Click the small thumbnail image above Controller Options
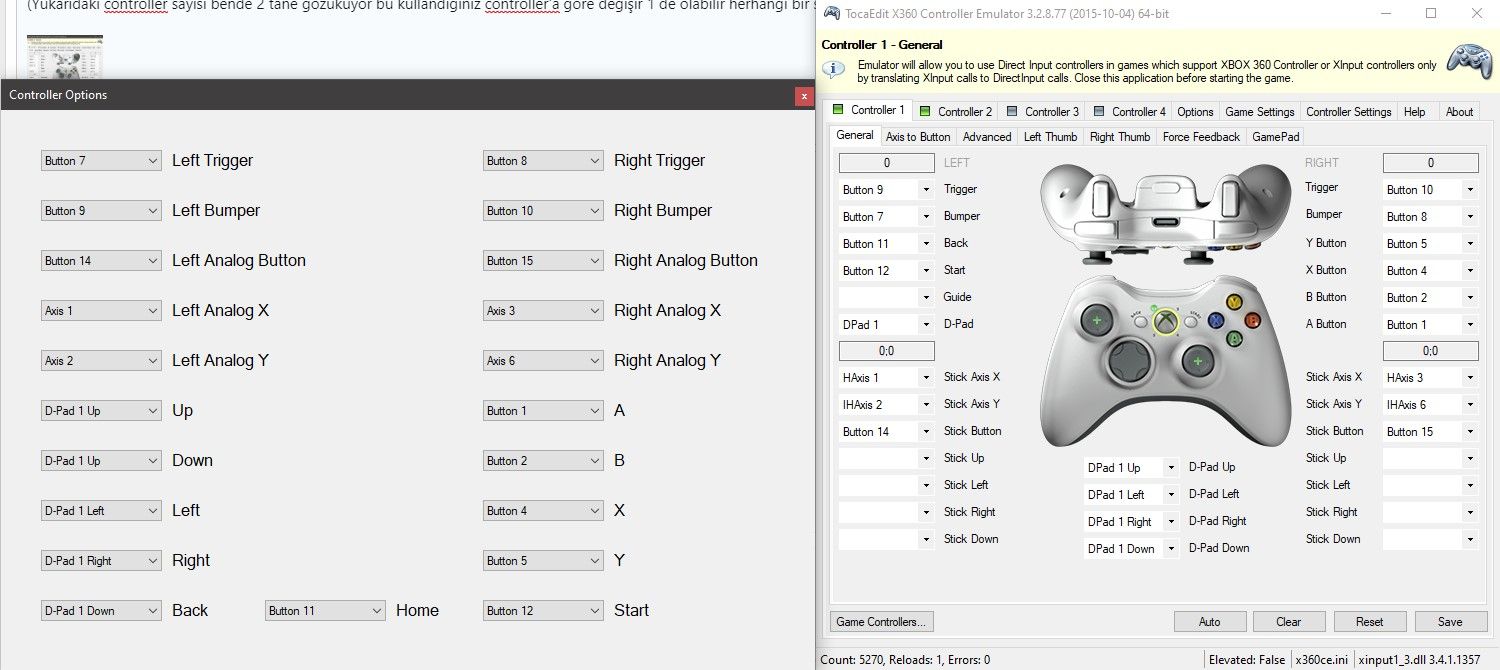 click(x=64, y=56)
